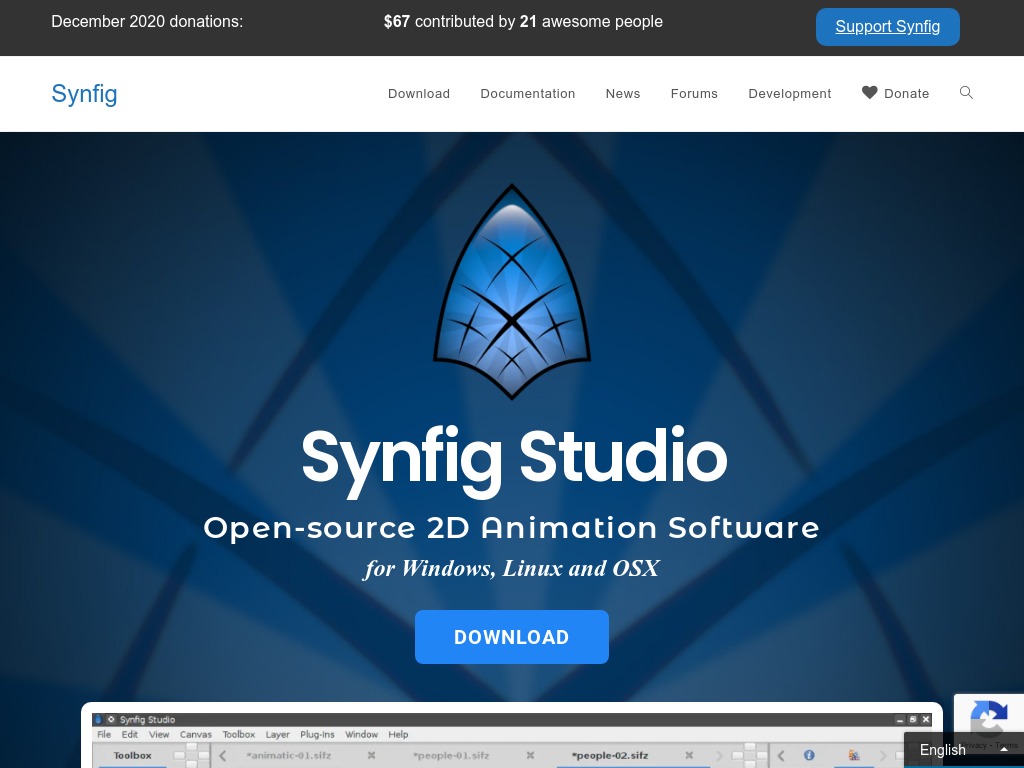Click the blue info icon in the screenshot panel
Screen dimensions: 1024x768
(x=809, y=755)
